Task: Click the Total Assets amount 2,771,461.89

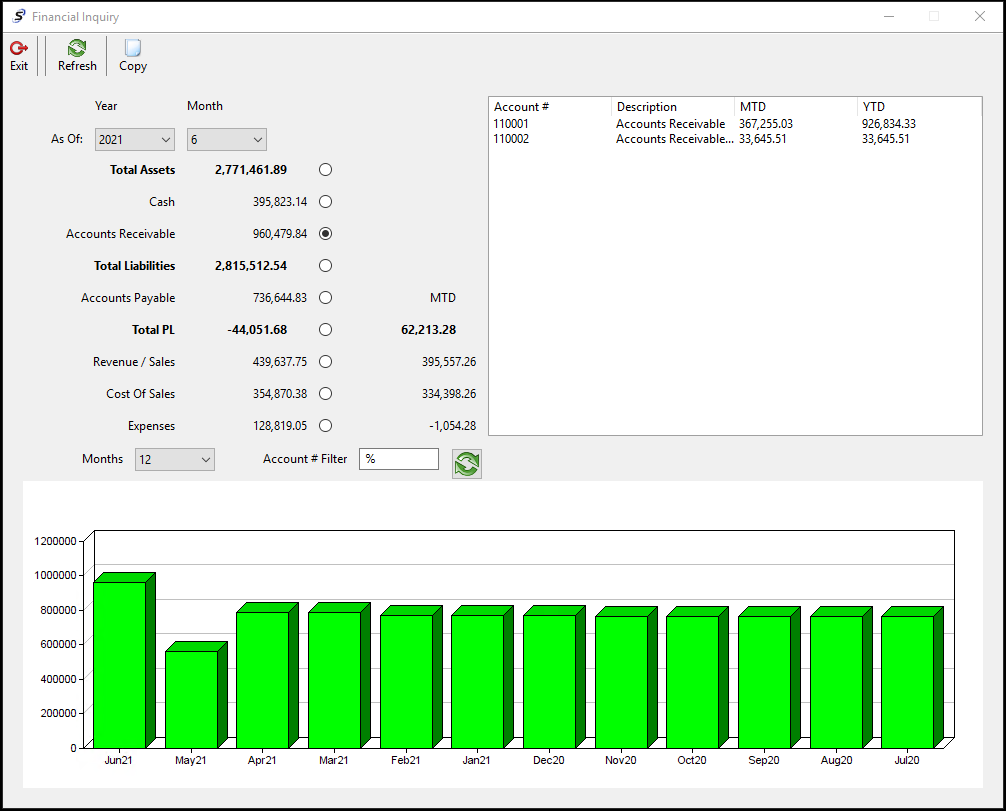Action: click(251, 169)
